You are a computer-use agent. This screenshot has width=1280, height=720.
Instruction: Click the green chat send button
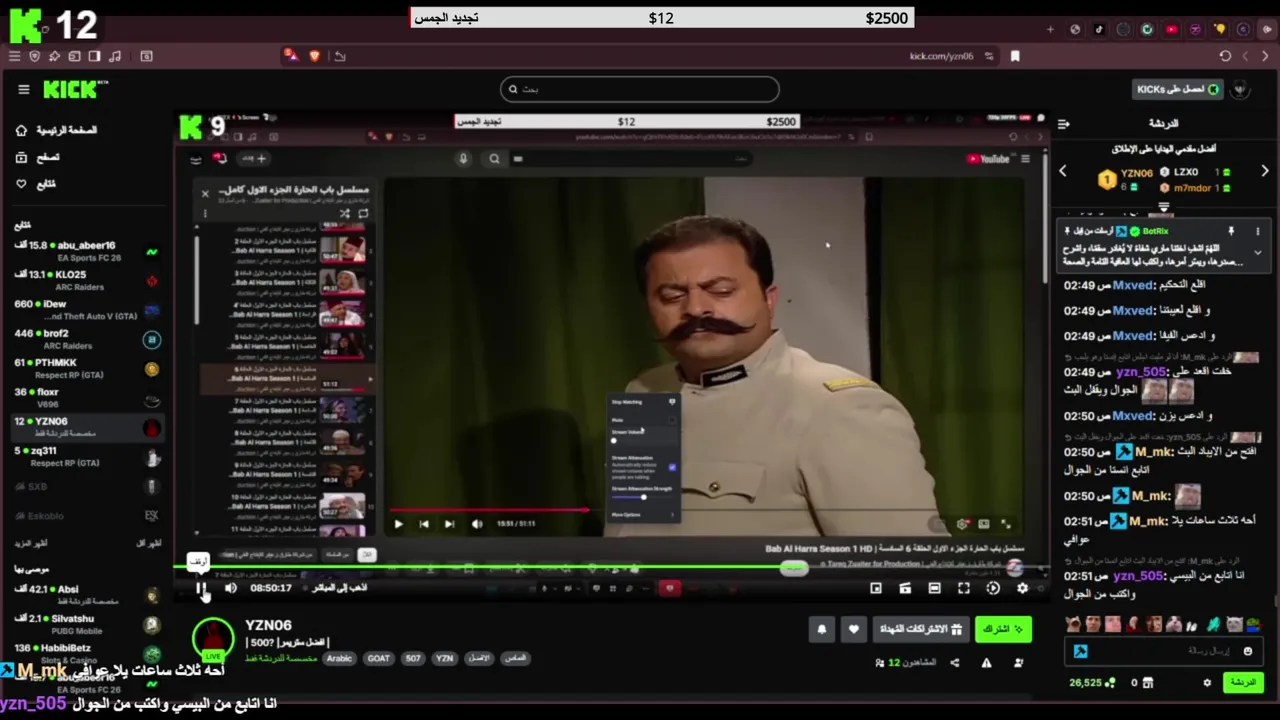click(x=1243, y=683)
